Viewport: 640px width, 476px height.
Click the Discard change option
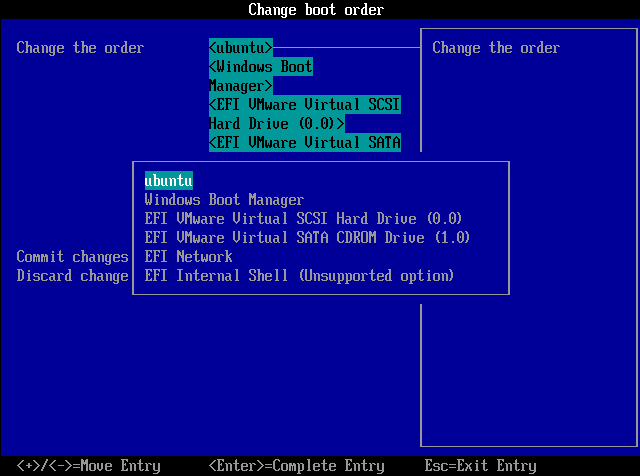click(x=72, y=276)
